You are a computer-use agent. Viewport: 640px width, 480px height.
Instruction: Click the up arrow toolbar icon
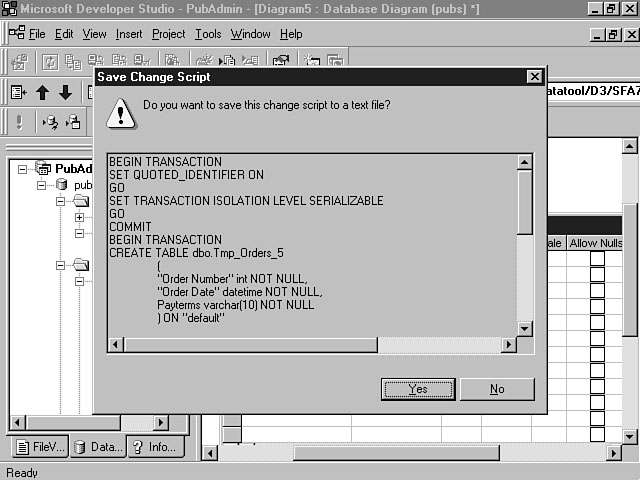coord(42,93)
